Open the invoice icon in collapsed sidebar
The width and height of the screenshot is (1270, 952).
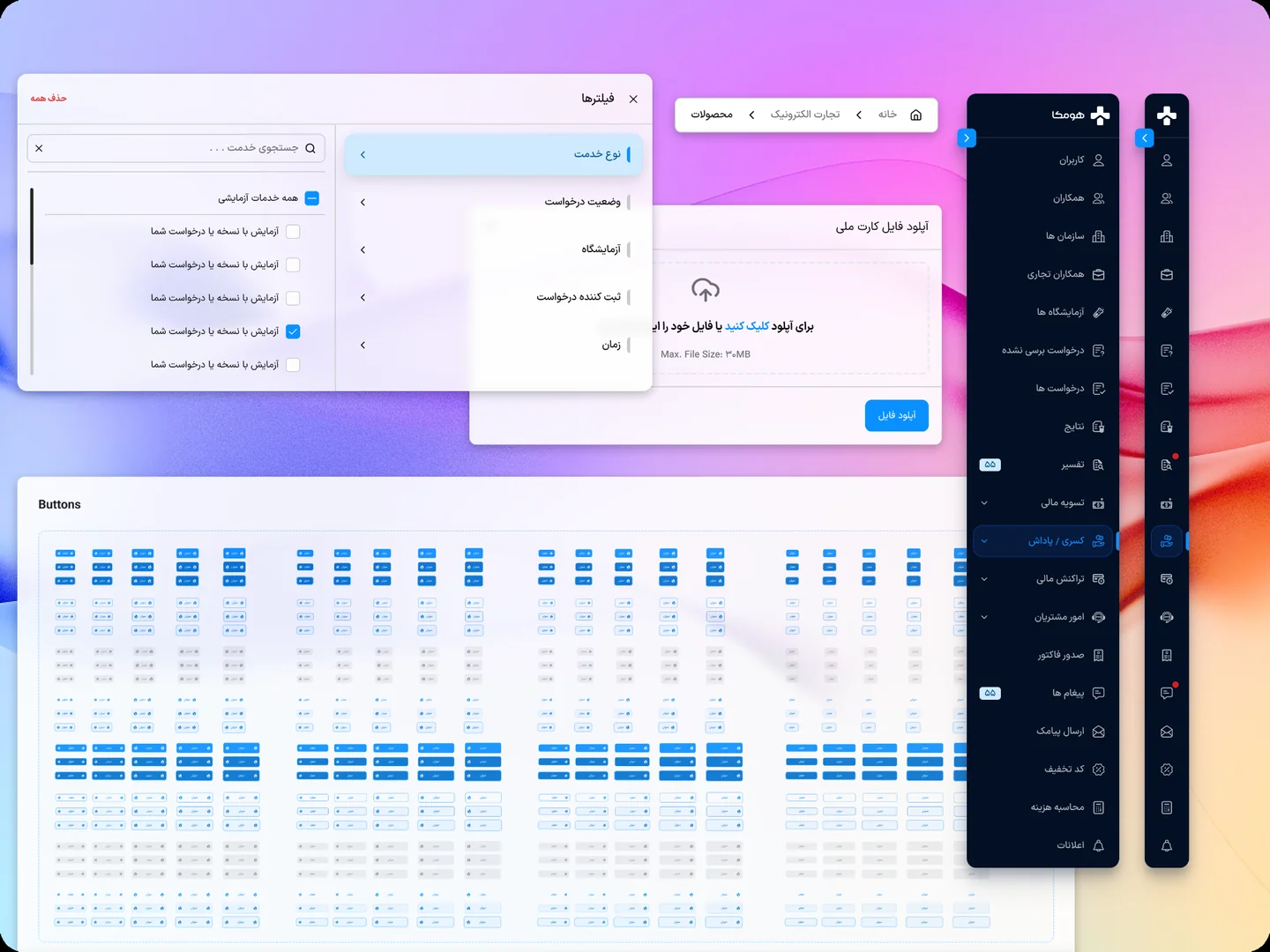(x=1166, y=655)
